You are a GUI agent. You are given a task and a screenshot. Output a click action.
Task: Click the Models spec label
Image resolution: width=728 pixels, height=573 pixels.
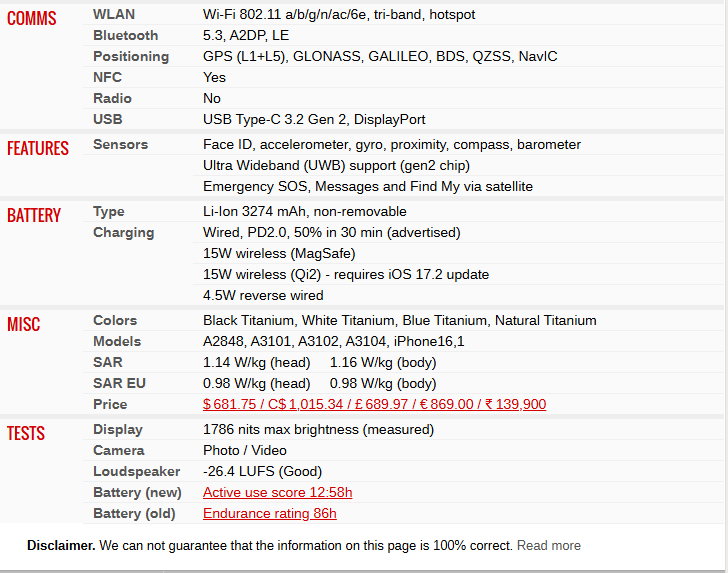tap(117, 342)
